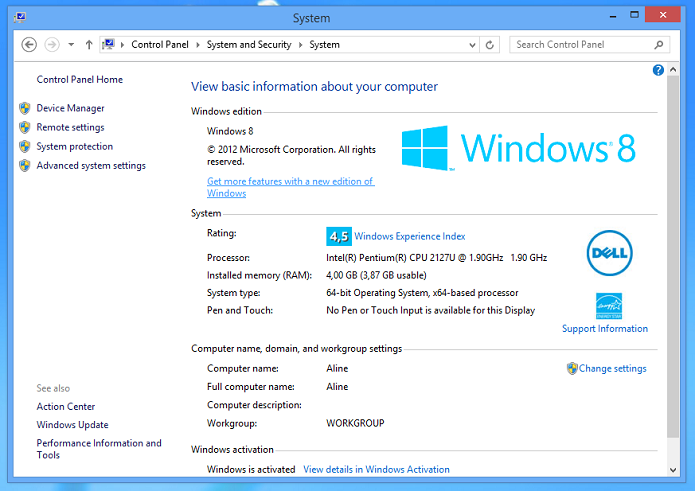Click the vertical scrollbar thumb
Image resolution: width=695 pixels, height=491 pixels.
(x=673, y=257)
